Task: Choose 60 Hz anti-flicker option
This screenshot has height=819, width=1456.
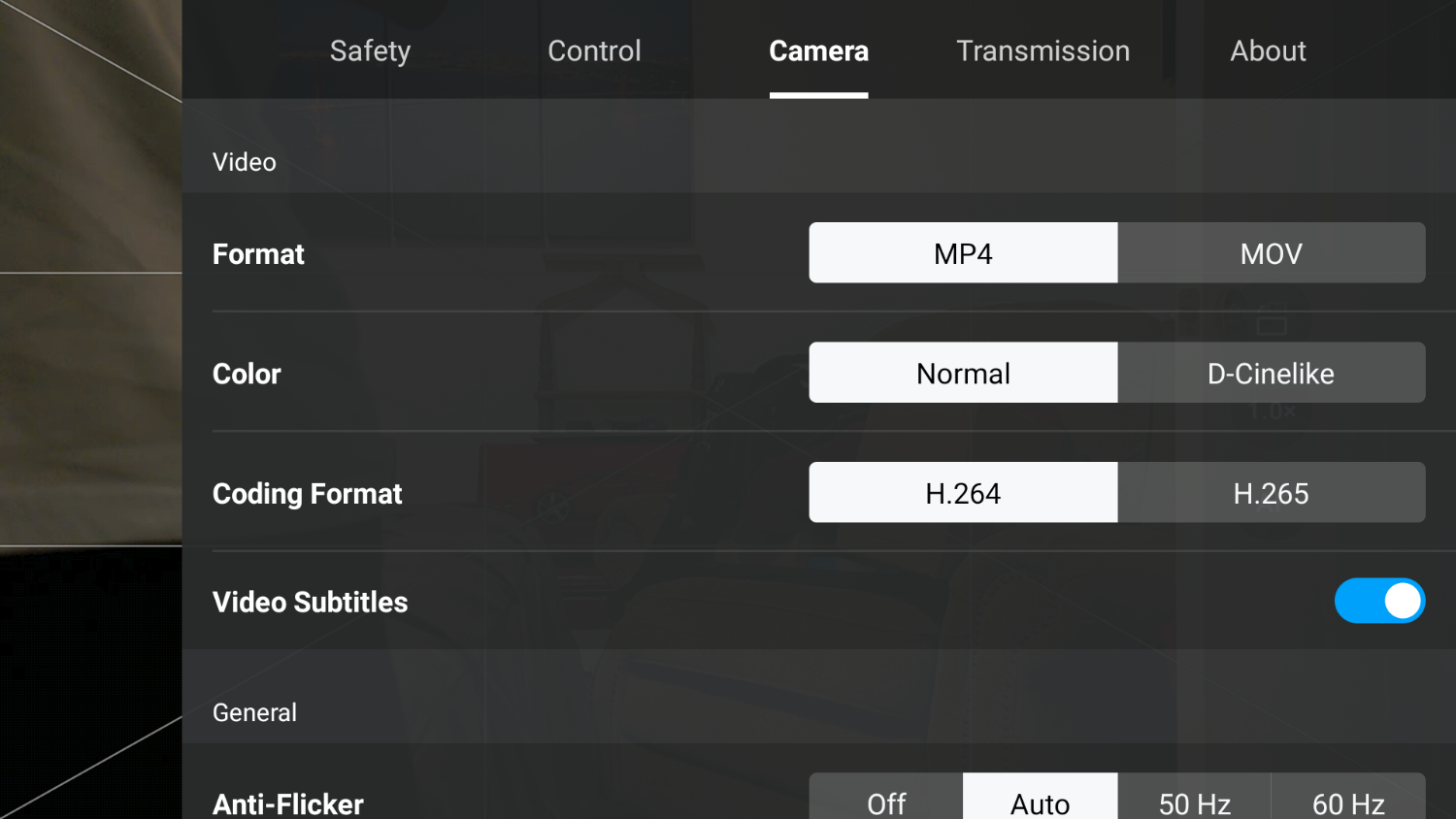Action: coord(1348,802)
